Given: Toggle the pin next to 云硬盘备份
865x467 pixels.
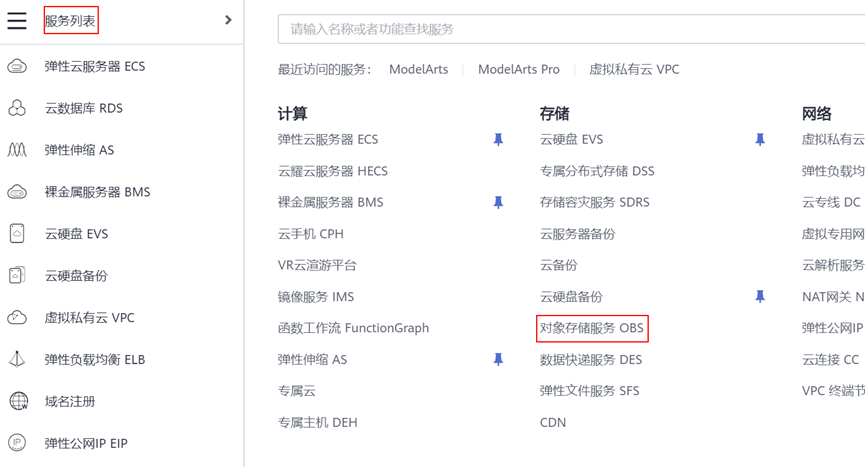Looking at the screenshot, I should pos(760,297).
